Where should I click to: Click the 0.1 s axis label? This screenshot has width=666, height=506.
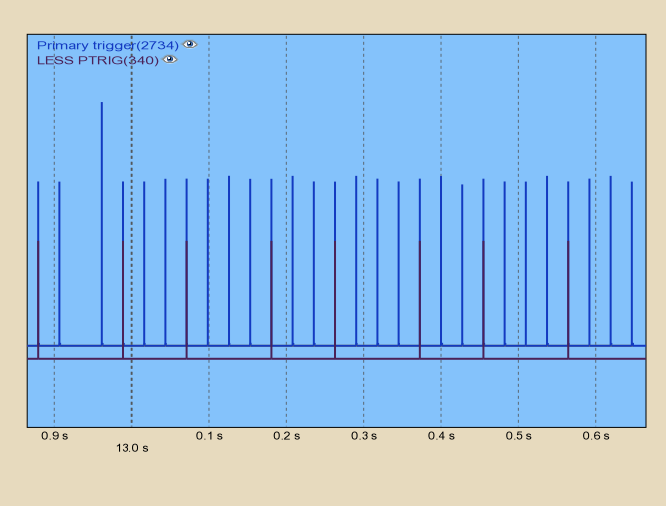tap(209, 436)
